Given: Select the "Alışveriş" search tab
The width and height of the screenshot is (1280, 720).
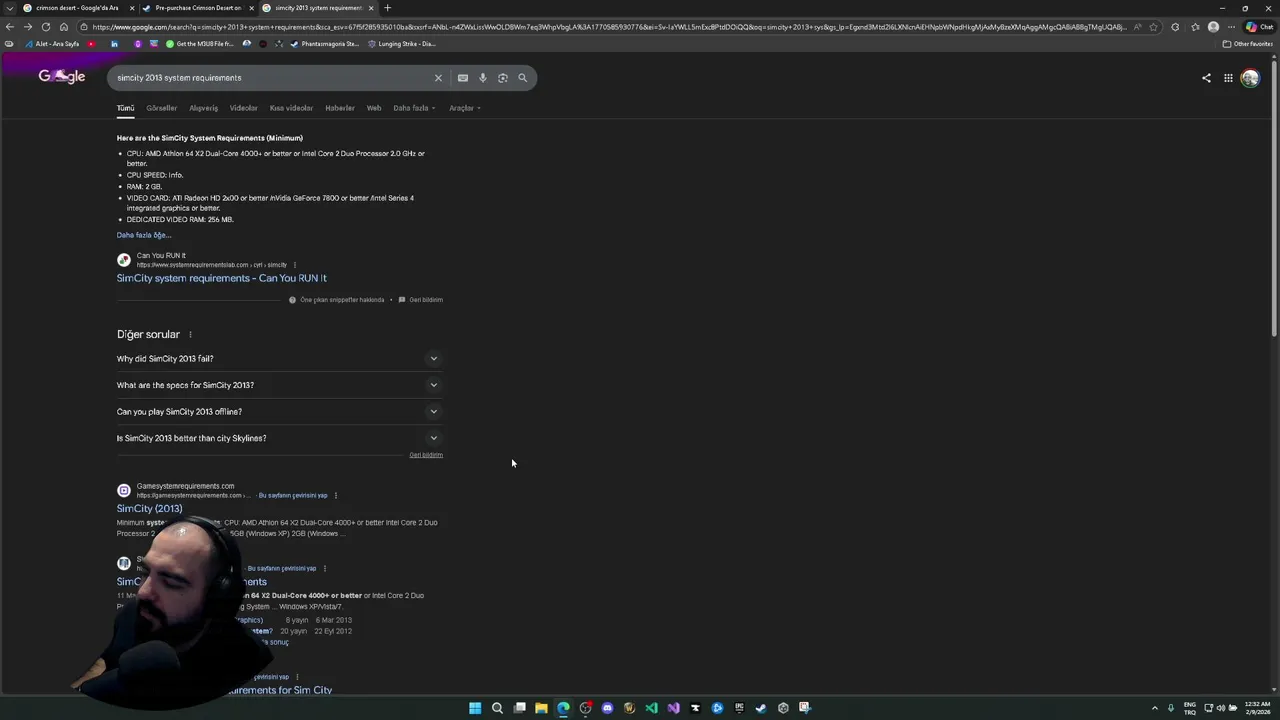Looking at the screenshot, I should pyautogui.click(x=204, y=108).
